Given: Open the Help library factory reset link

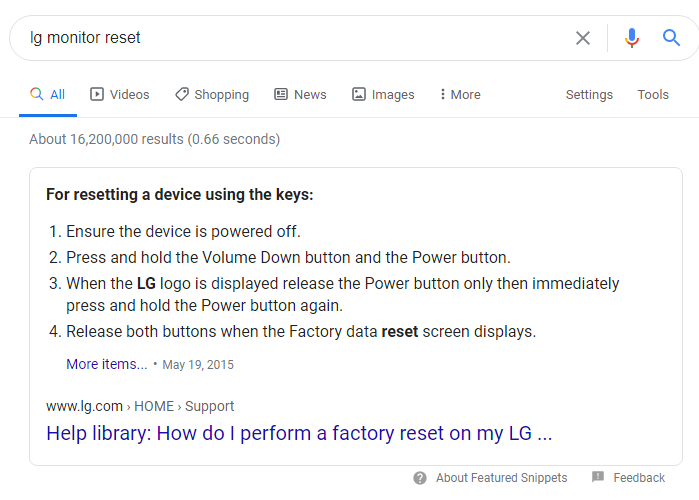Looking at the screenshot, I should pyautogui.click(x=299, y=434).
